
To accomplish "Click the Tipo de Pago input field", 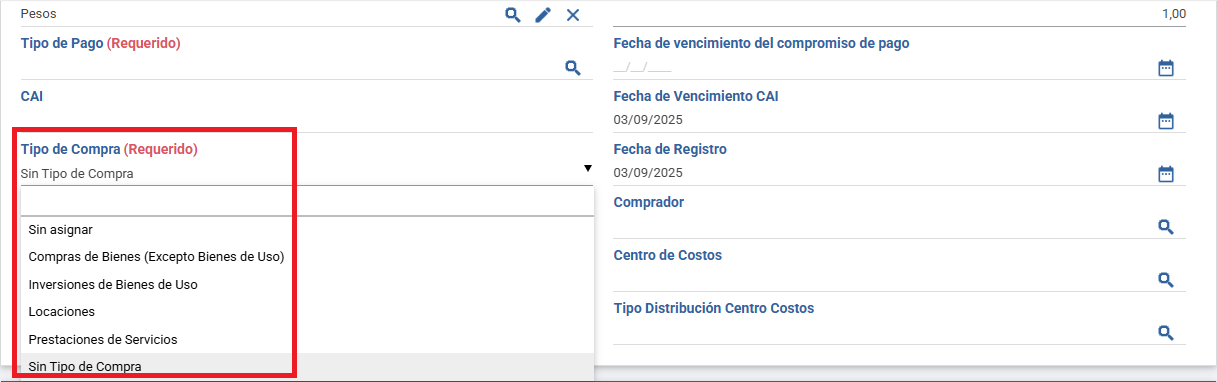I will click(x=290, y=68).
